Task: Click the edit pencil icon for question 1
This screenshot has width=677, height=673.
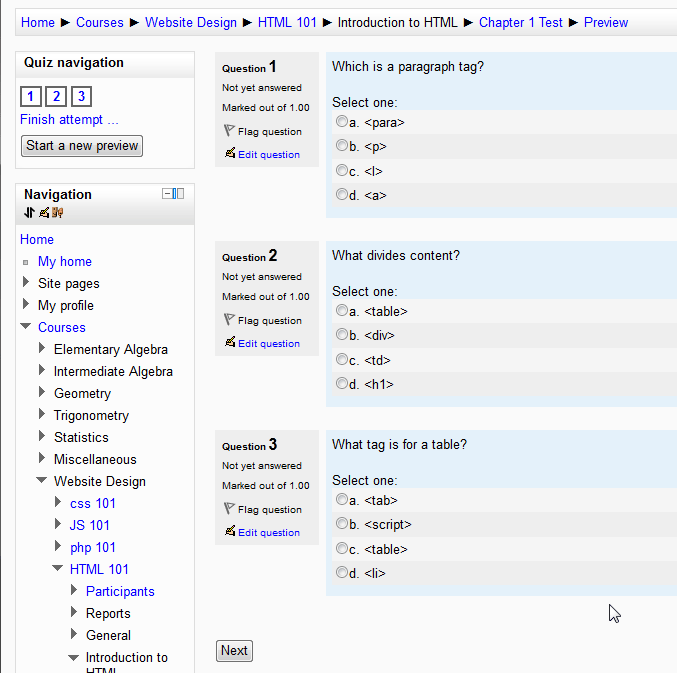Action: [x=230, y=154]
